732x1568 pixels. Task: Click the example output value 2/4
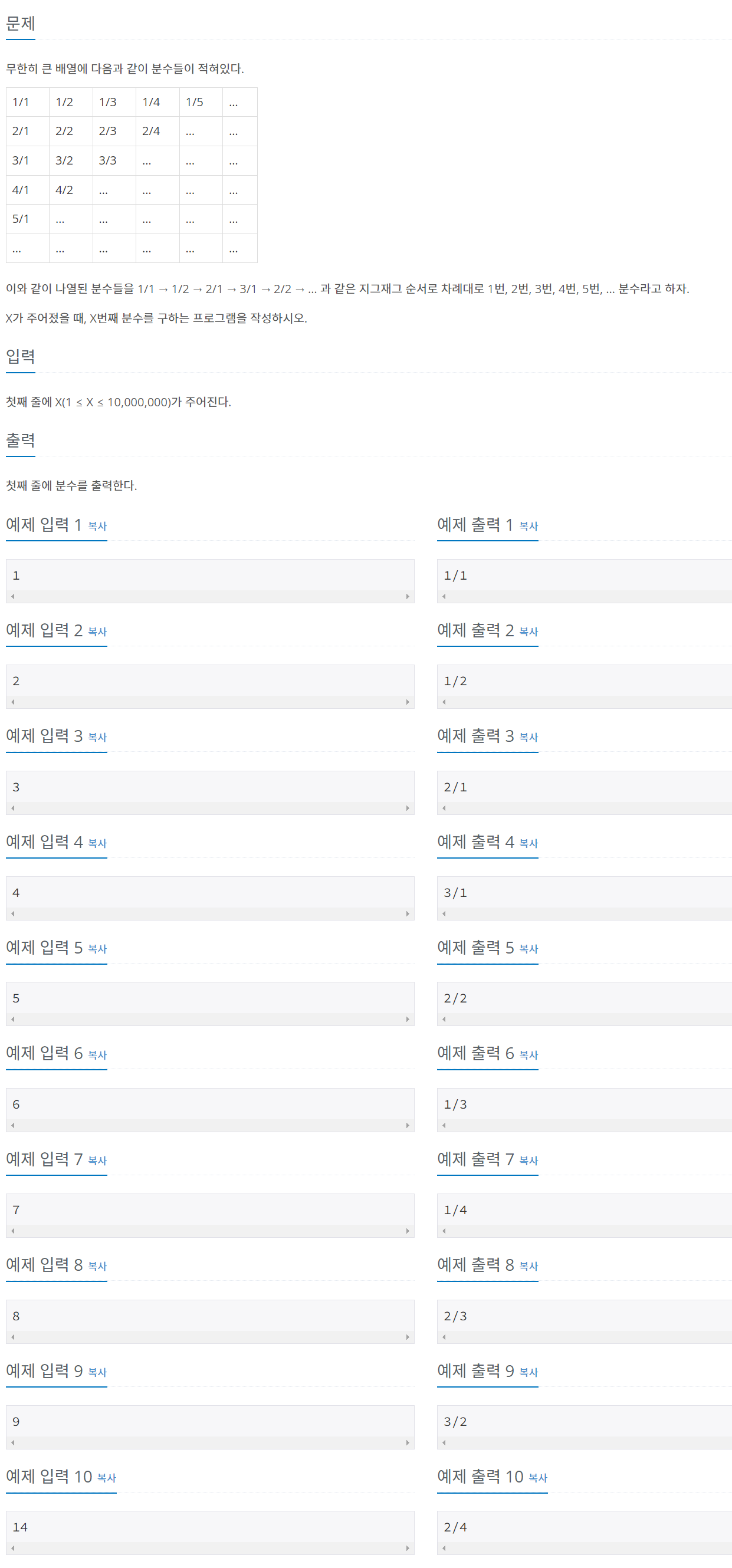(455, 1527)
